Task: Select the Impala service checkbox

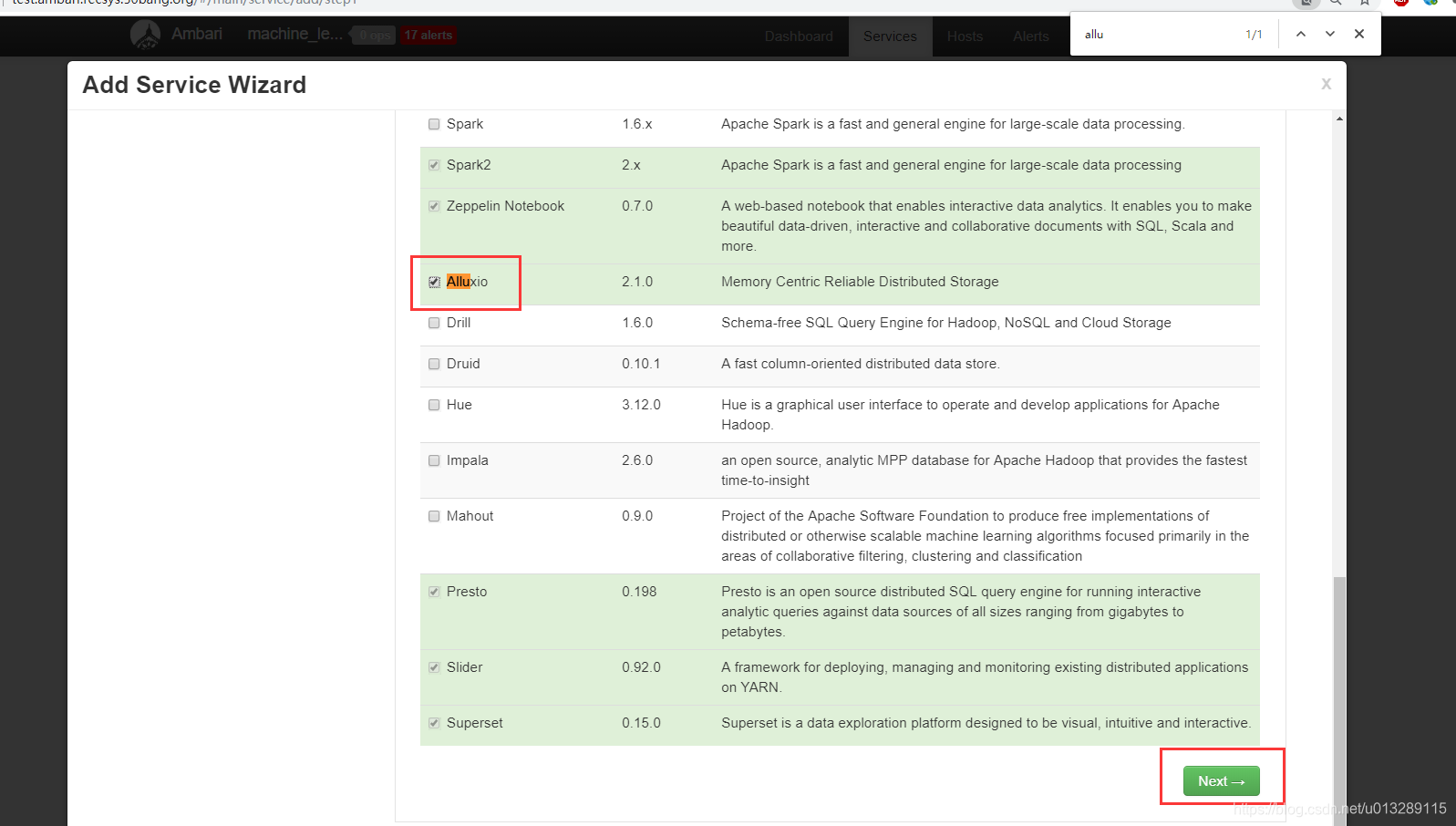Action: coord(434,460)
